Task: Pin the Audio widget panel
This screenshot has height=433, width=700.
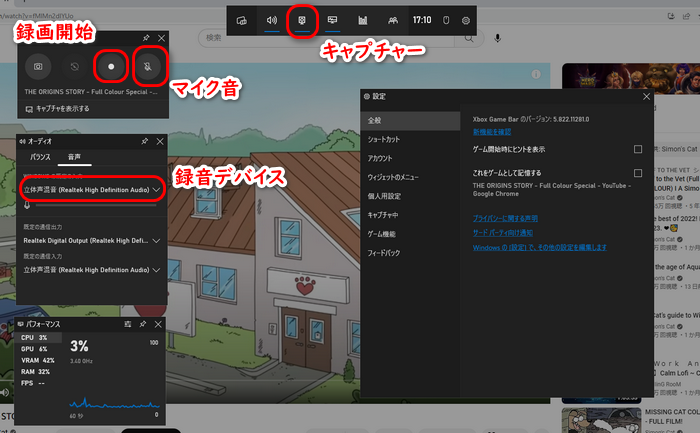Action: (x=145, y=142)
